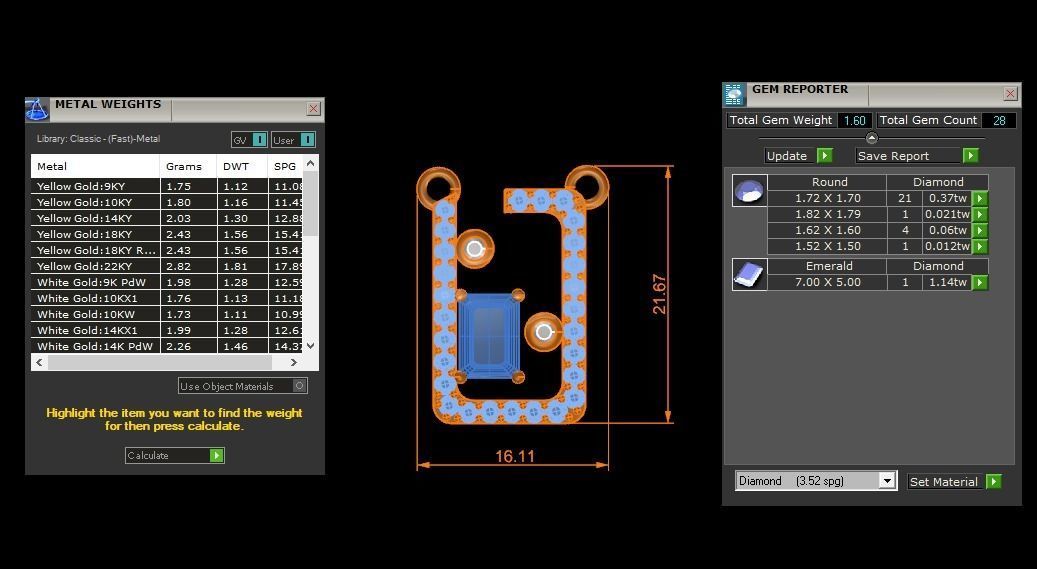This screenshot has height=569, width=1037.
Task: Click the 0.37tw weight cell
Action: [x=948, y=198]
